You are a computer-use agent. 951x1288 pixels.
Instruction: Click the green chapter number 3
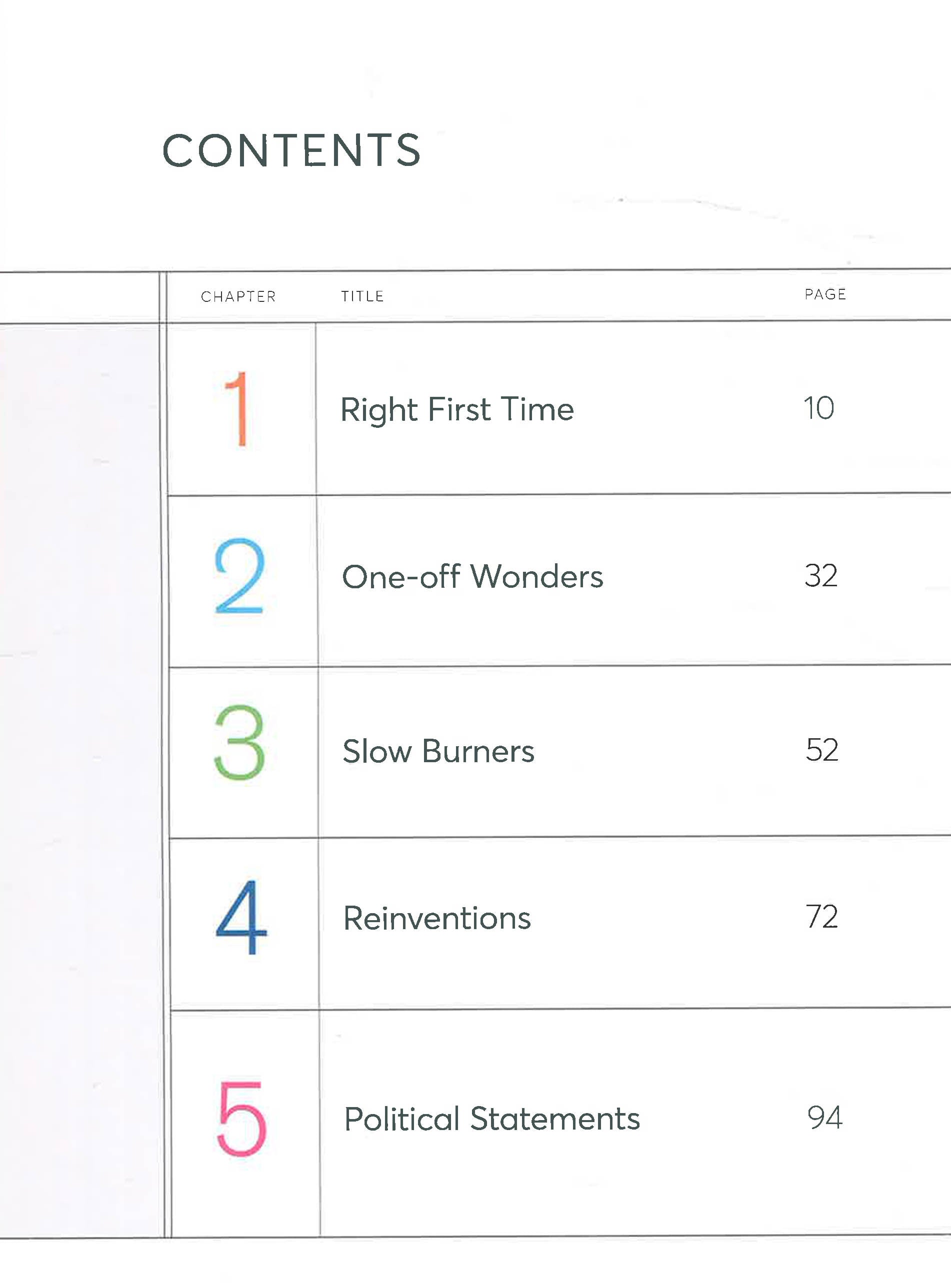point(239,743)
